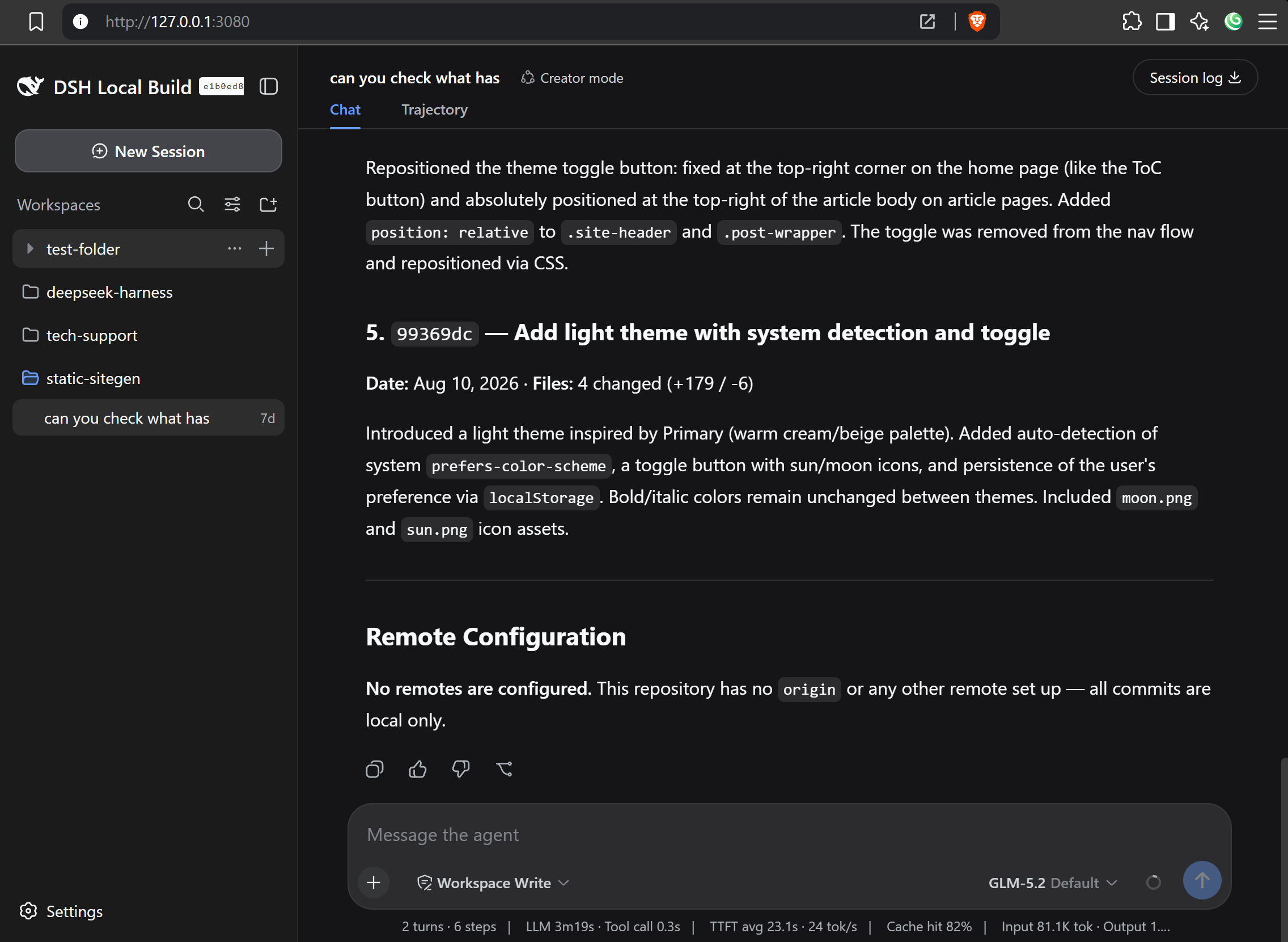
Task: Click the browser address bar URL
Action: point(177,22)
